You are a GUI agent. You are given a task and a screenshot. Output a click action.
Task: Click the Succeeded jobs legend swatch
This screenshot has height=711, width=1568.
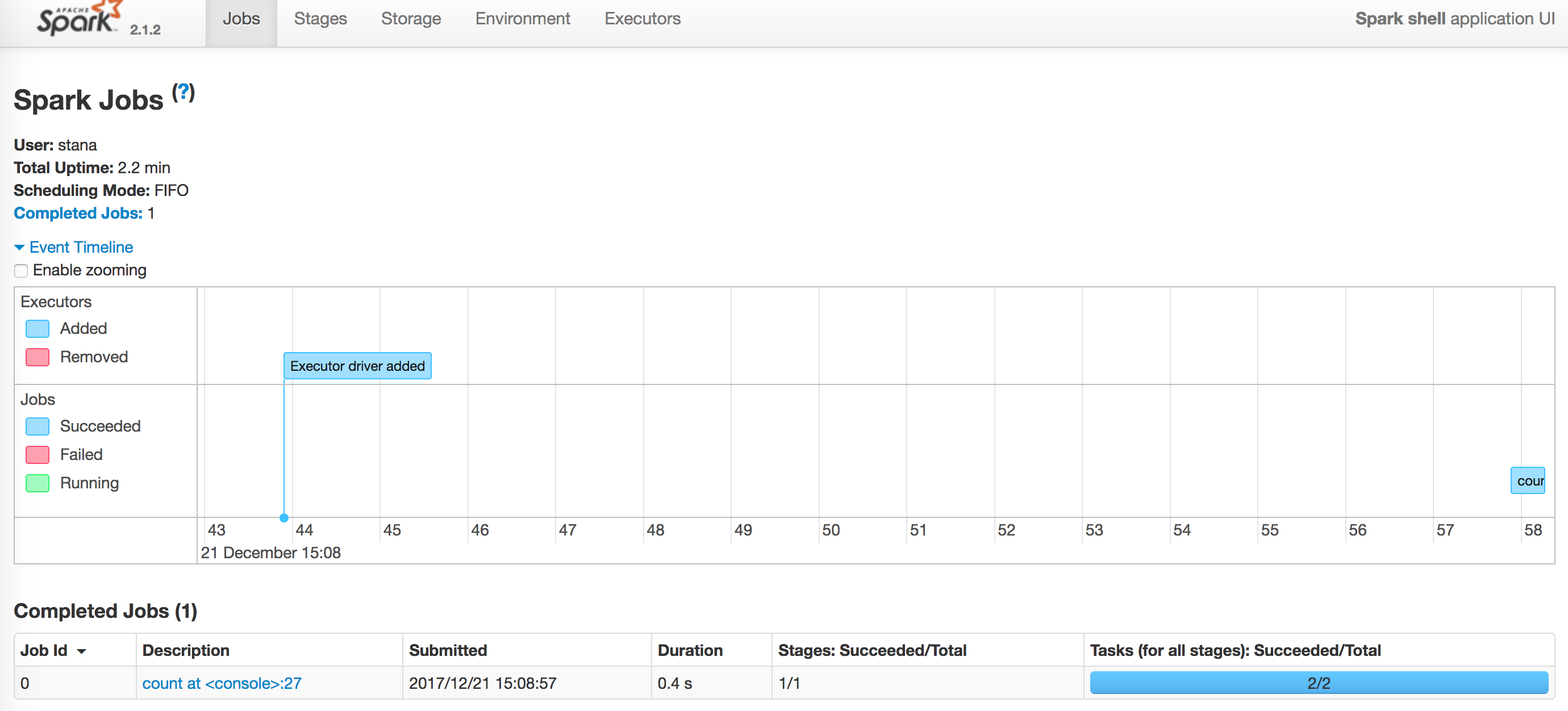coord(37,426)
